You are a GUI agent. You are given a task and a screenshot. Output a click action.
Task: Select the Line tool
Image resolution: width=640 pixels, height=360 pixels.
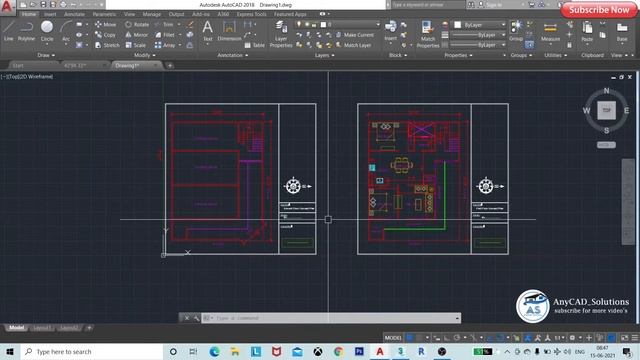[9, 31]
